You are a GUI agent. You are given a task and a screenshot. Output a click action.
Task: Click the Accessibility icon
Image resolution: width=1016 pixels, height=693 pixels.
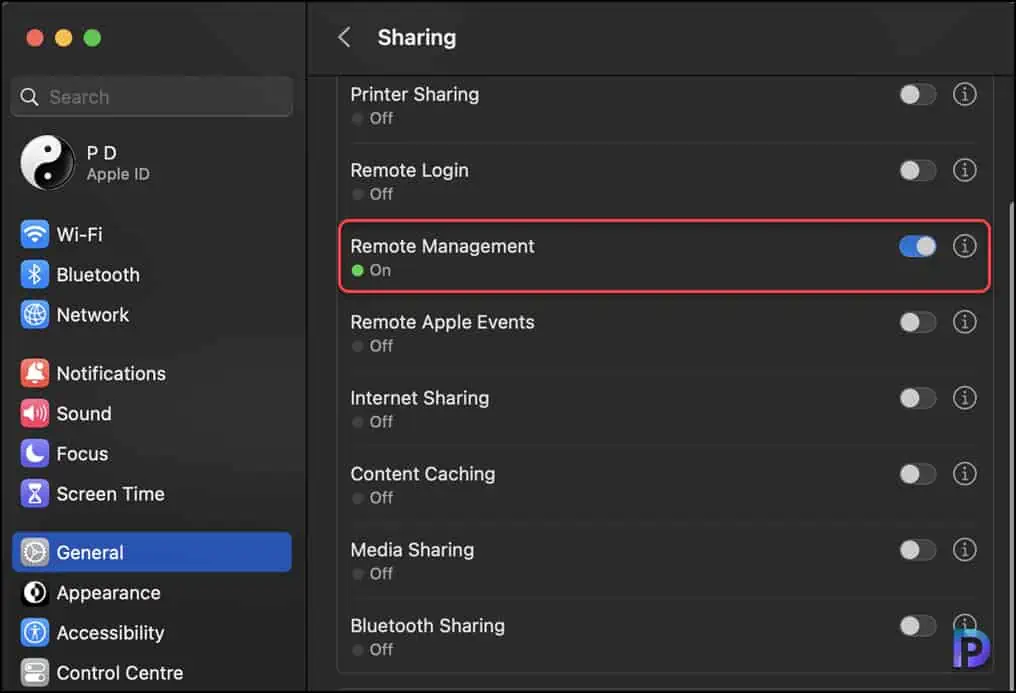34,633
